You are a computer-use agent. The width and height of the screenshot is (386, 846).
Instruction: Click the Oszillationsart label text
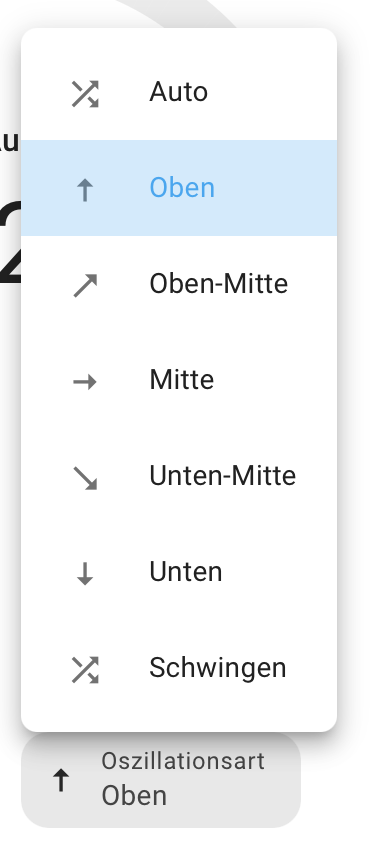183,761
